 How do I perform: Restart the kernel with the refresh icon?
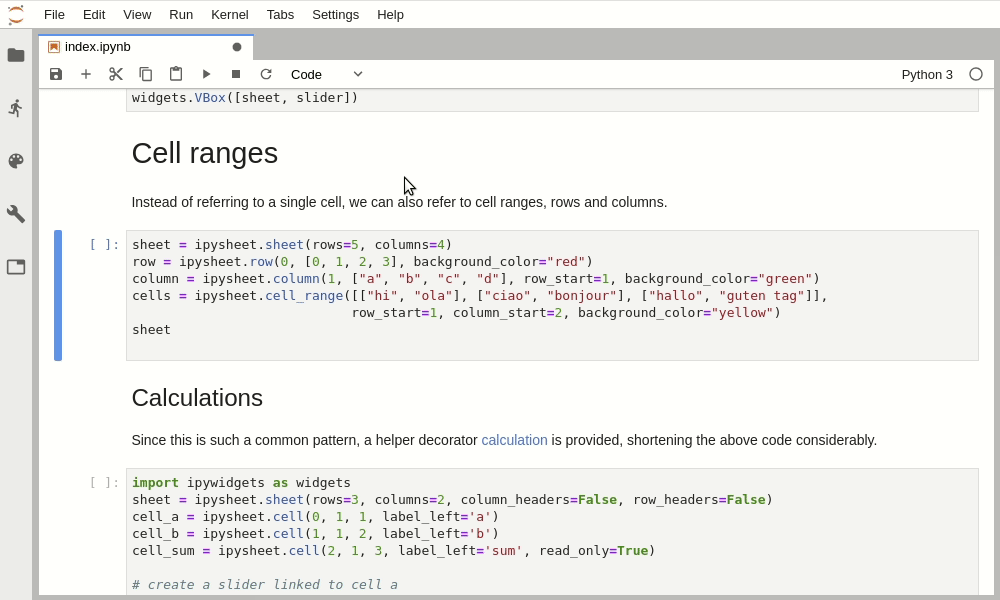[266, 74]
